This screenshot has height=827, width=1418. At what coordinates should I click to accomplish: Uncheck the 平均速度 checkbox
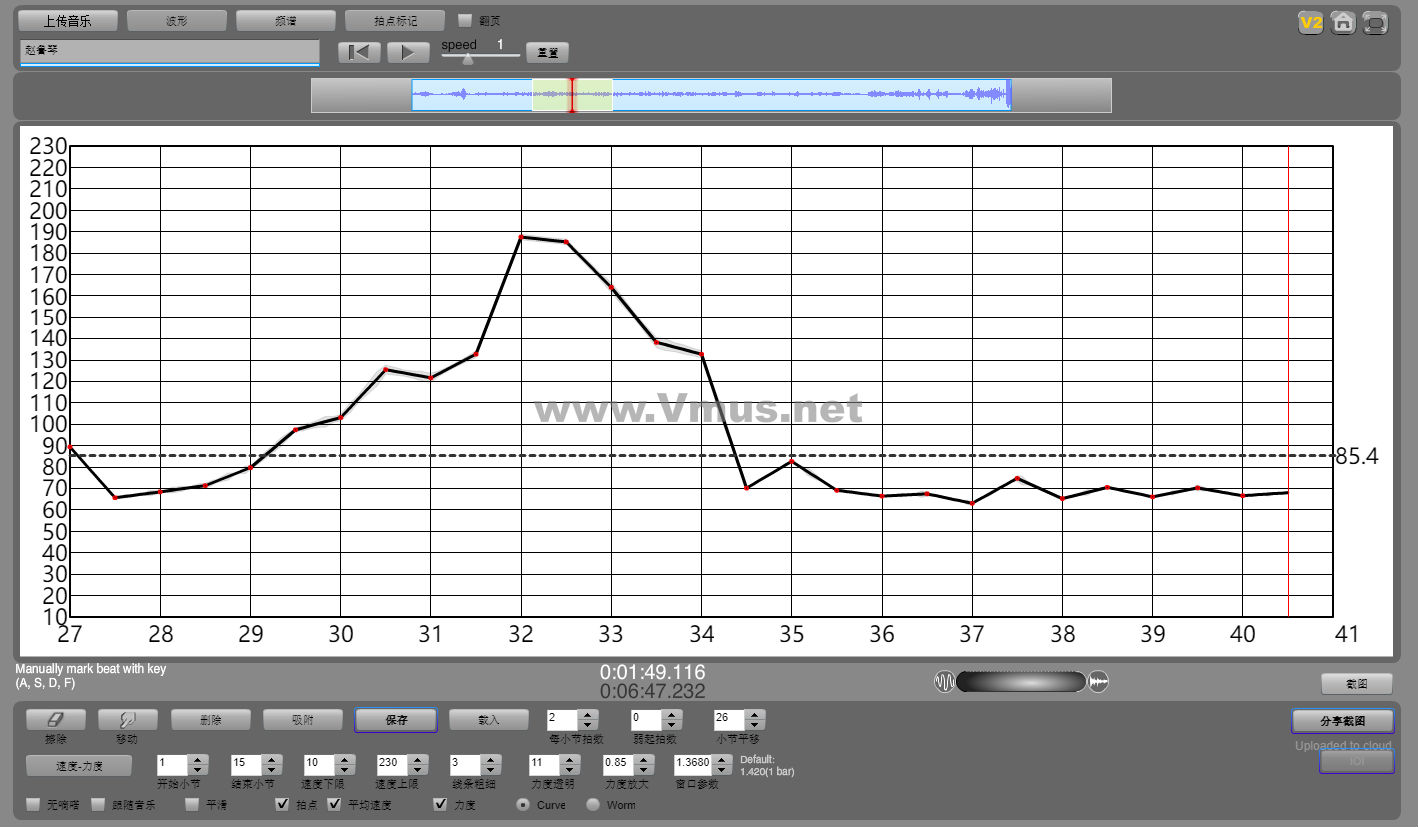coord(334,804)
